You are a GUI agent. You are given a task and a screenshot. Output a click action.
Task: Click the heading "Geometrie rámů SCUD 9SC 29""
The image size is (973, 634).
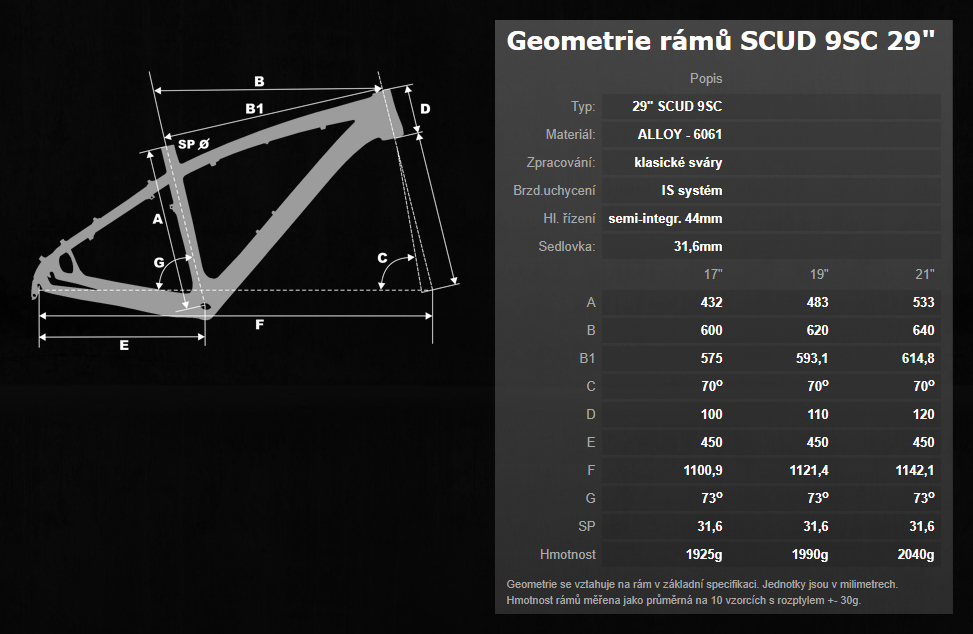tap(720, 41)
